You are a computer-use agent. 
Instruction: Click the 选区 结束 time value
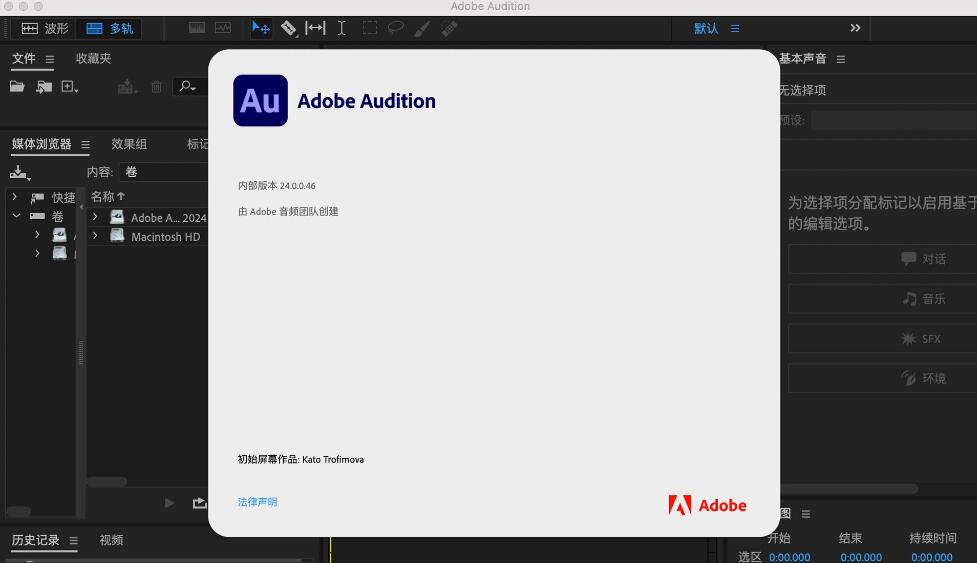coord(861,557)
